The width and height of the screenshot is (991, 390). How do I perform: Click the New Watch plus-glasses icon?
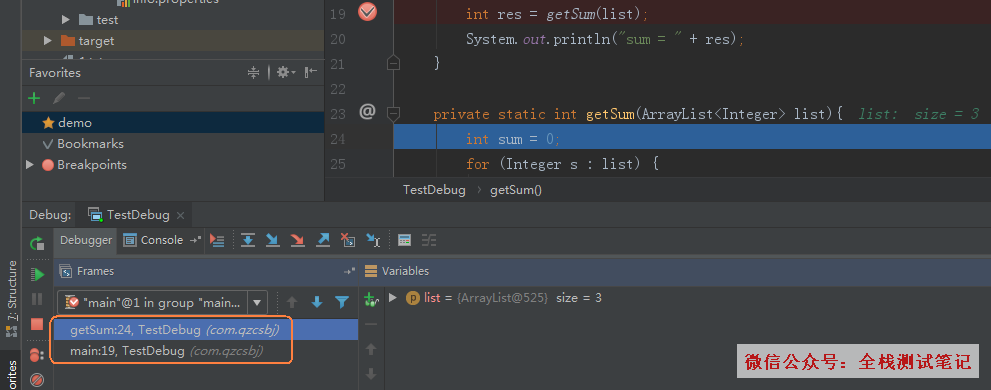click(371, 300)
